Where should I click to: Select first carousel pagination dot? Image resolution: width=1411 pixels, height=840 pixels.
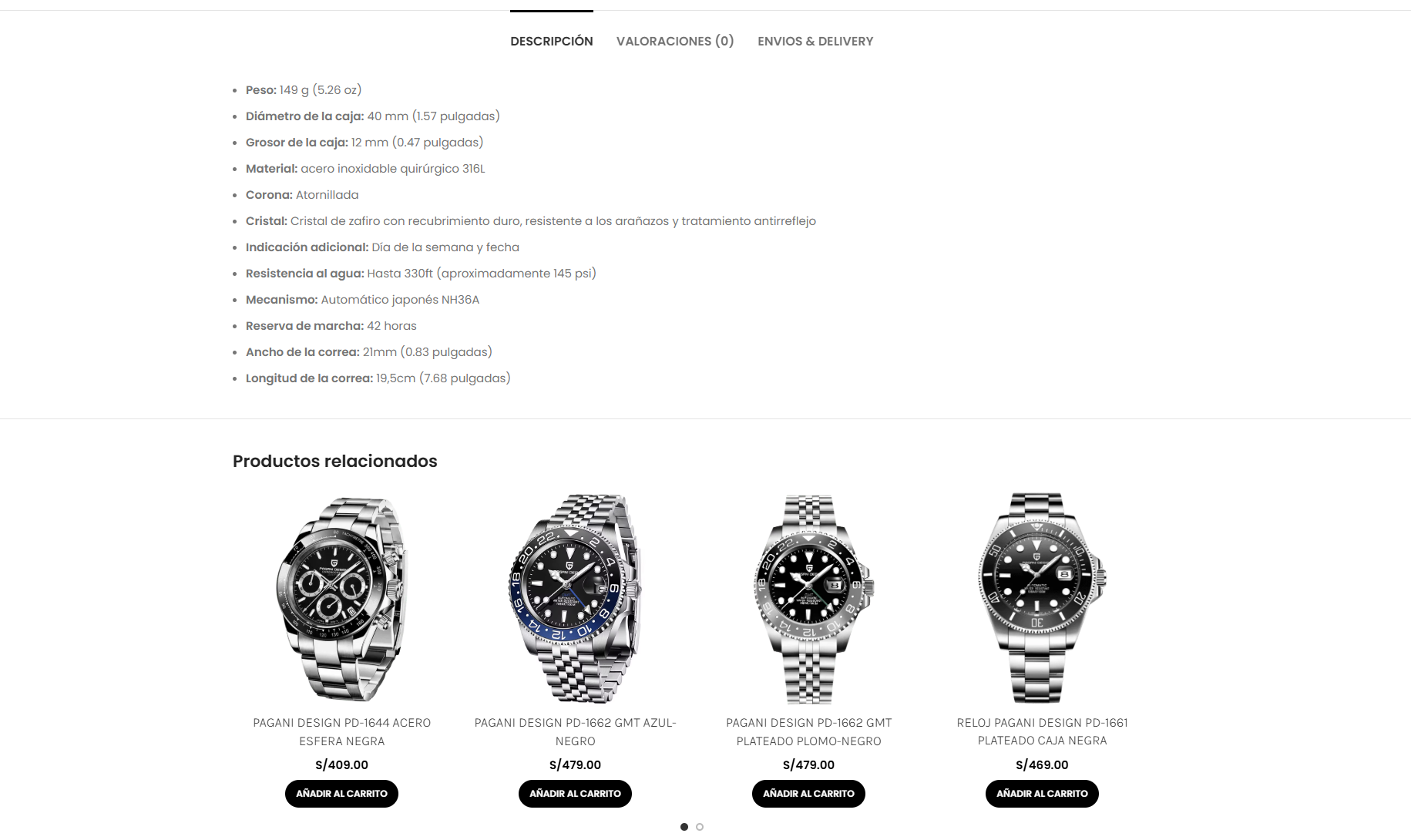click(x=684, y=827)
